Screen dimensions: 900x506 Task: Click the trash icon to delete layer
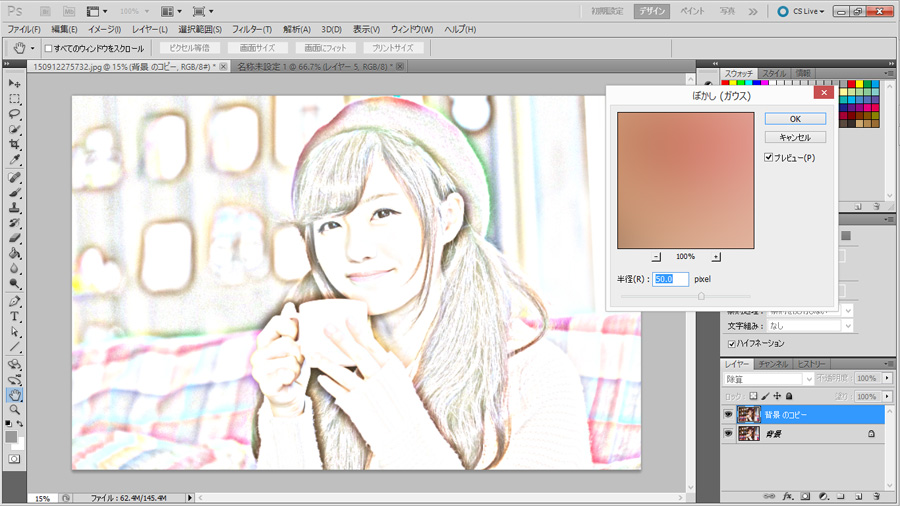point(875,496)
